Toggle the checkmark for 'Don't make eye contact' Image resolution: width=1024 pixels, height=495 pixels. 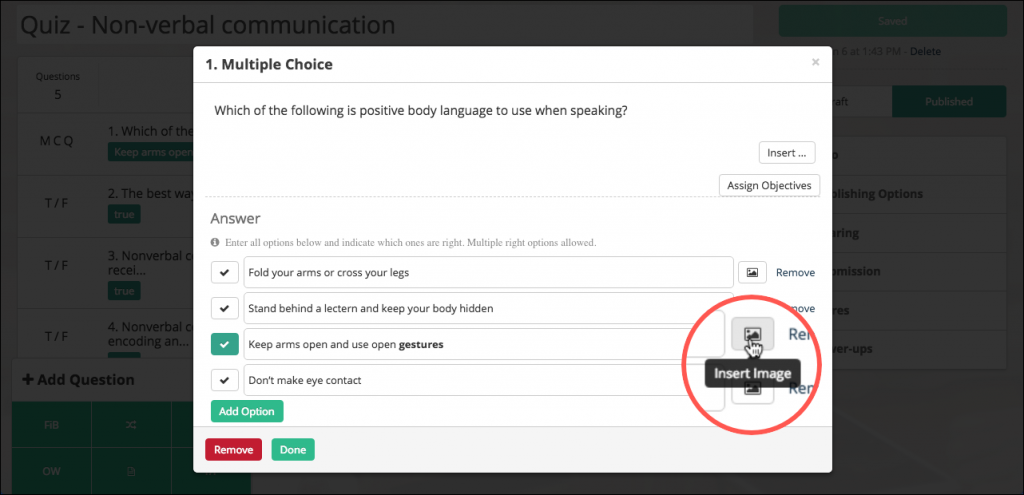(225, 379)
